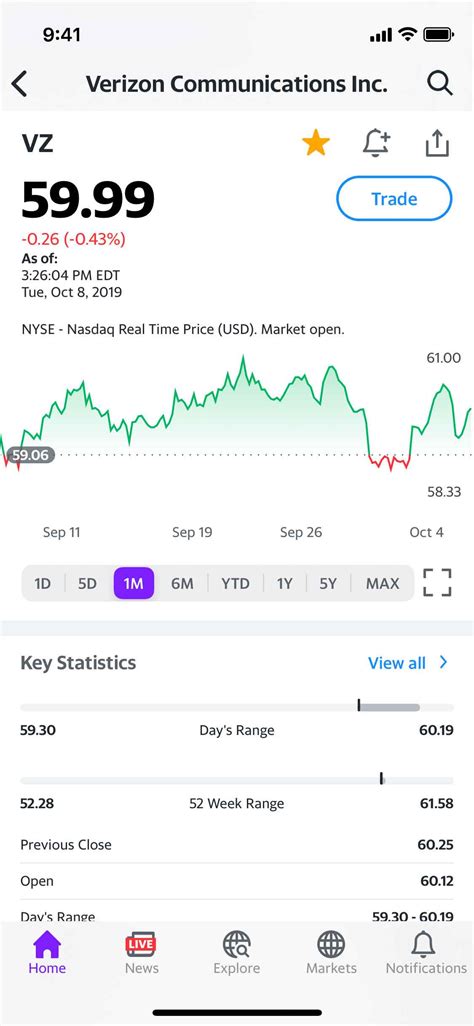Go to Explore tab

coord(236,953)
